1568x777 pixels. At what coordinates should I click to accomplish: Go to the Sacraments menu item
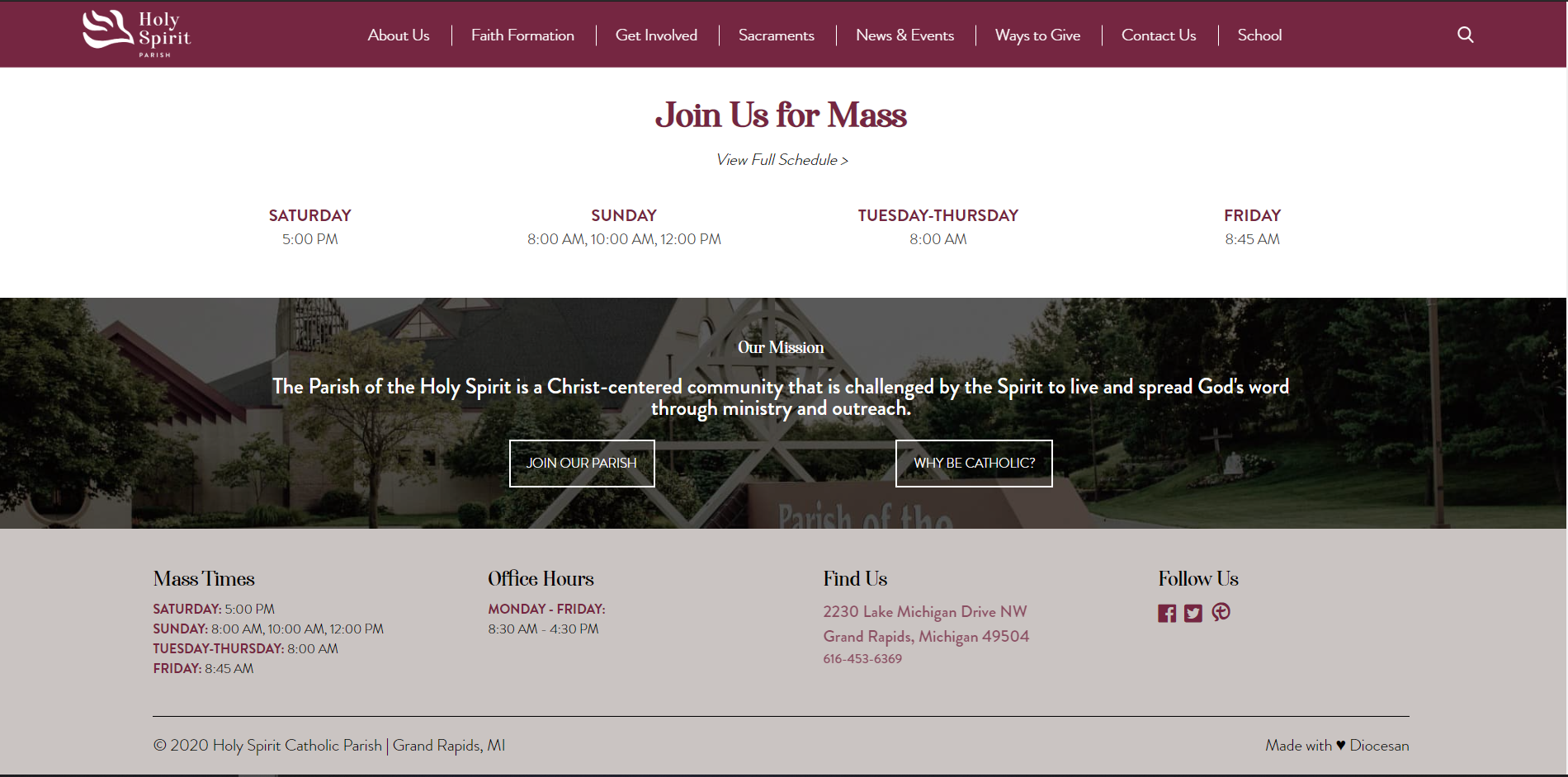pos(776,35)
